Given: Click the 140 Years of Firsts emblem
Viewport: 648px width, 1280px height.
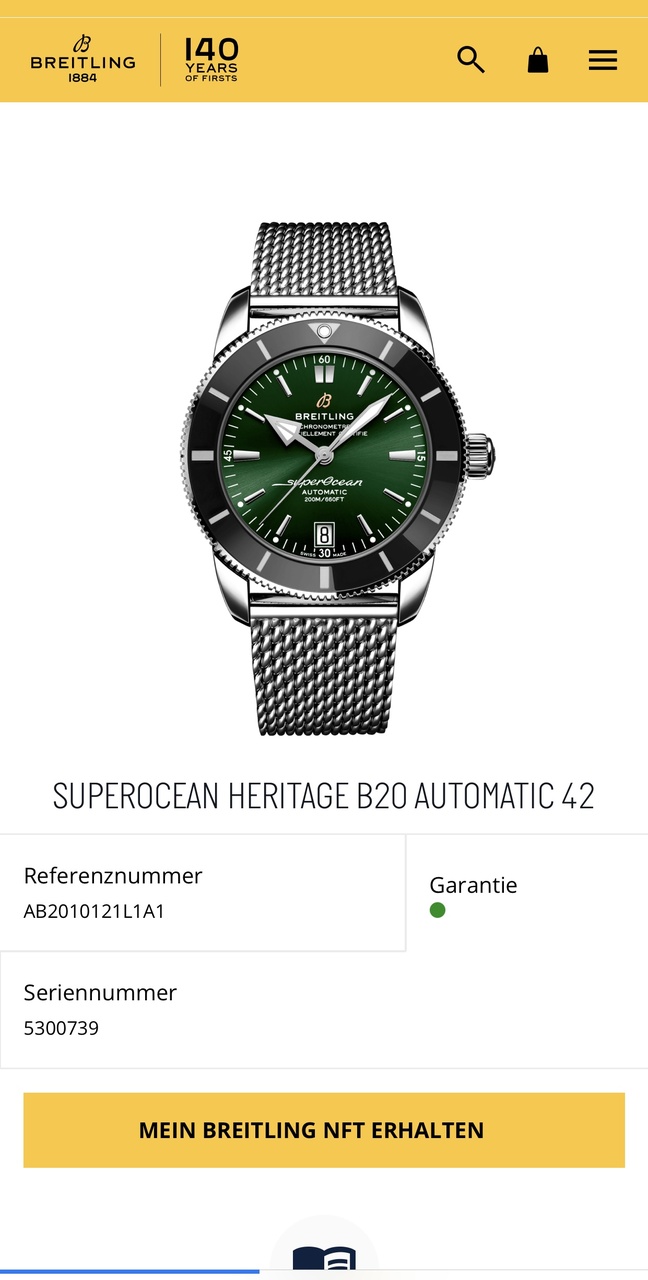Looking at the screenshot, I should tap(211, 59).
